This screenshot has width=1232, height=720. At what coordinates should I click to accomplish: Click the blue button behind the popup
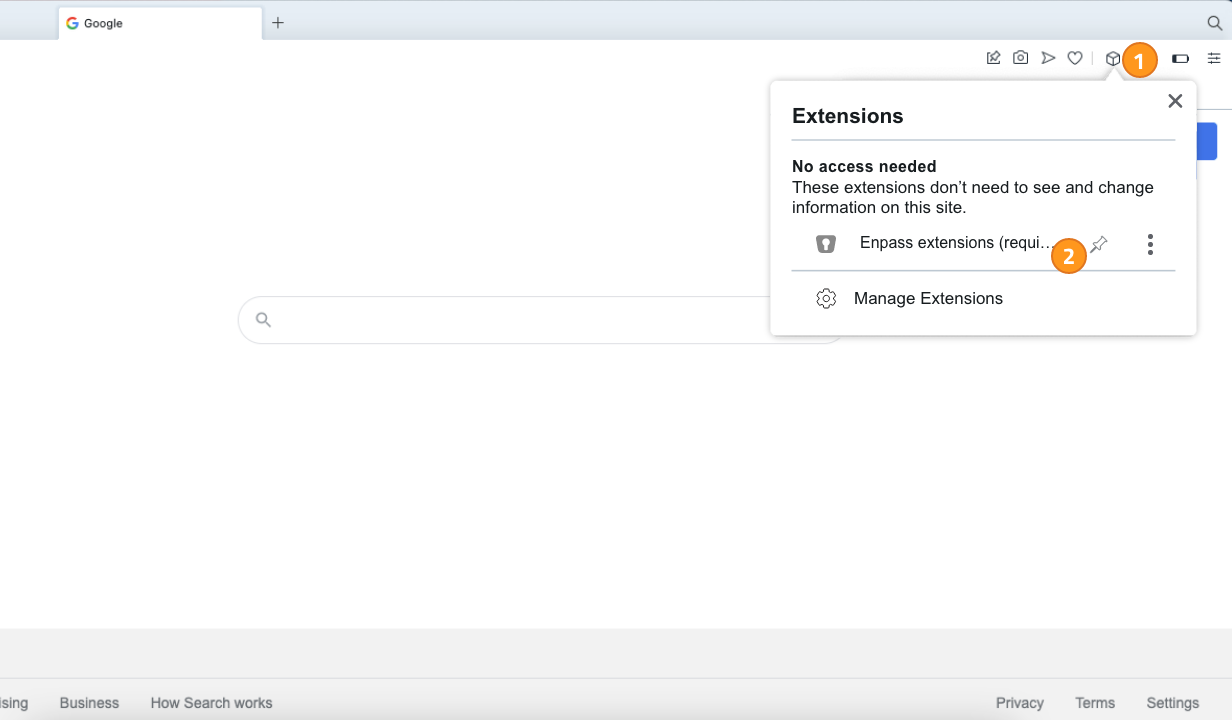click(1207, 141)
